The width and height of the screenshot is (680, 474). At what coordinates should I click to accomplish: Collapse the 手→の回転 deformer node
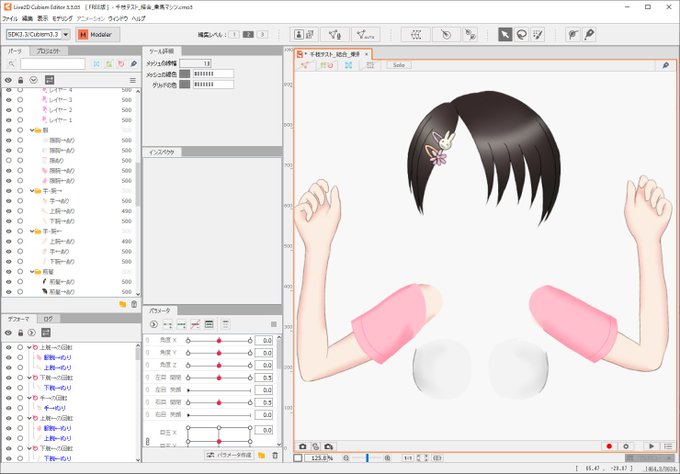tap(29, 398)
